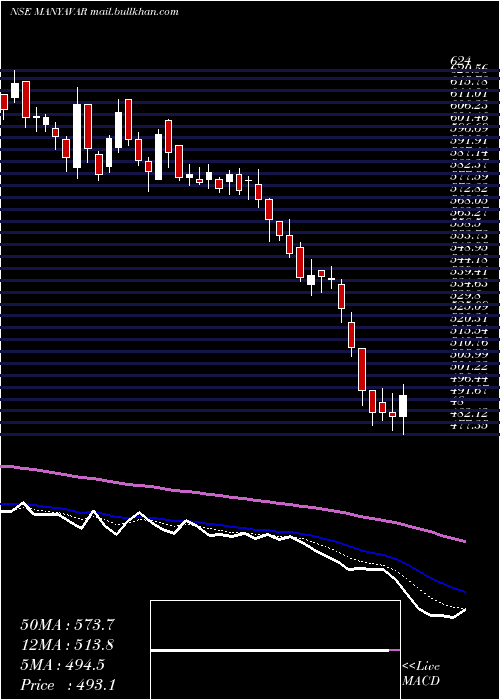
Task: Click the 520.31 price axis label
Action: (x=468, y=319)
